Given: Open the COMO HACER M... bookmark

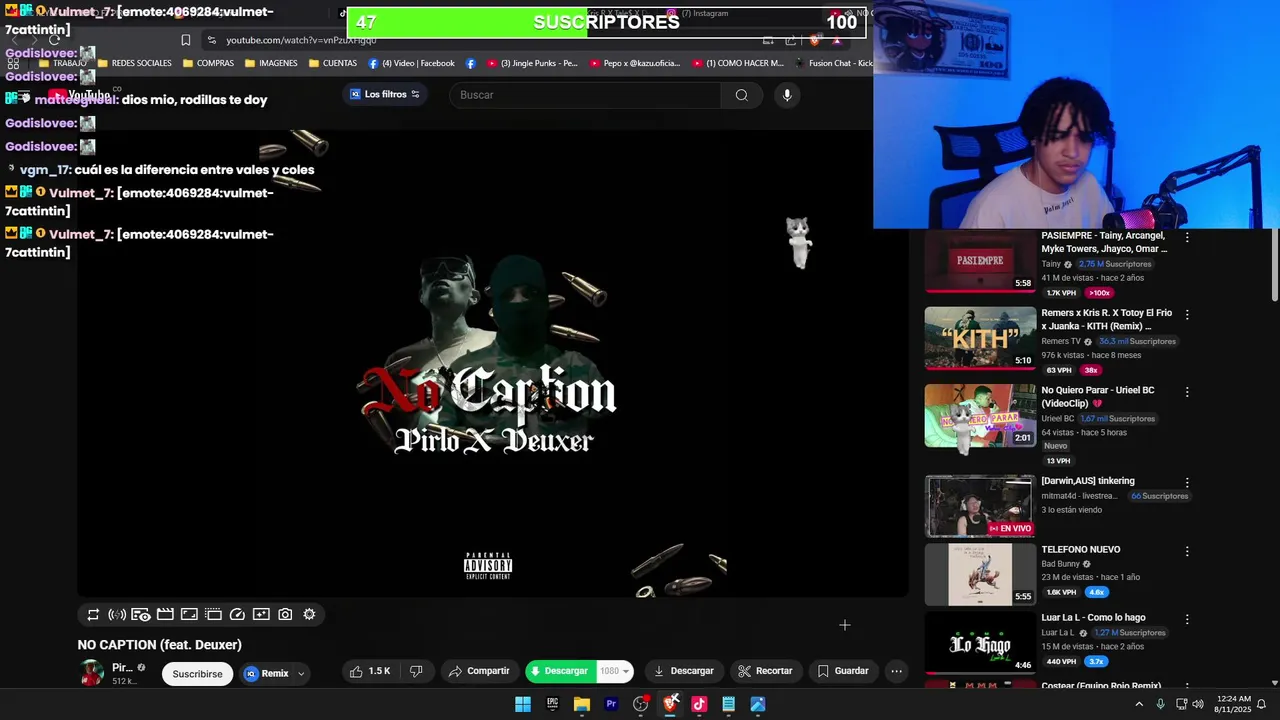Looking at the screenshot, I should pyautogui.click(x=737, y=63).
